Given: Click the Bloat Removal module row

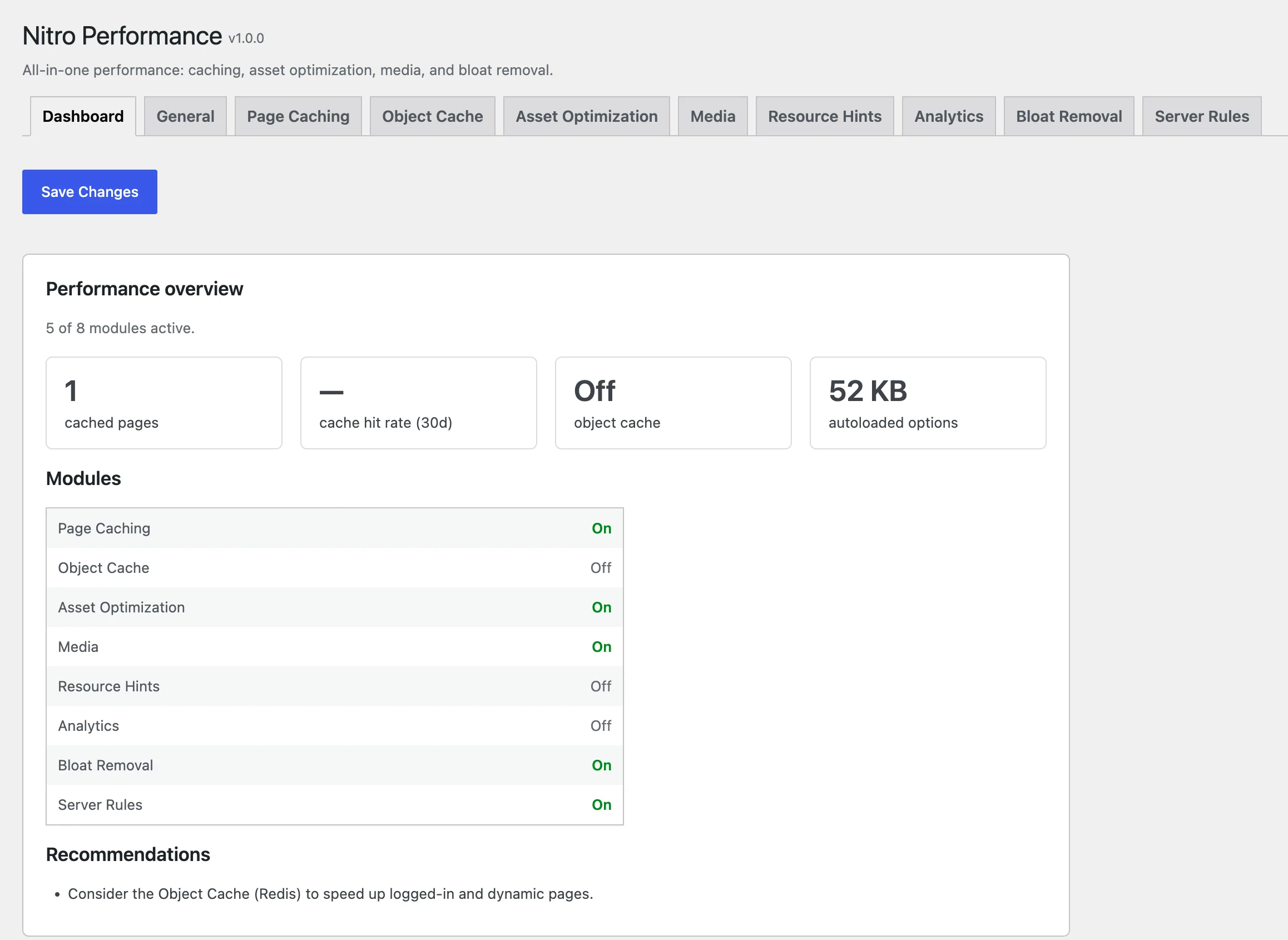Looking at the screenshot, I should [x=335, y=765].
